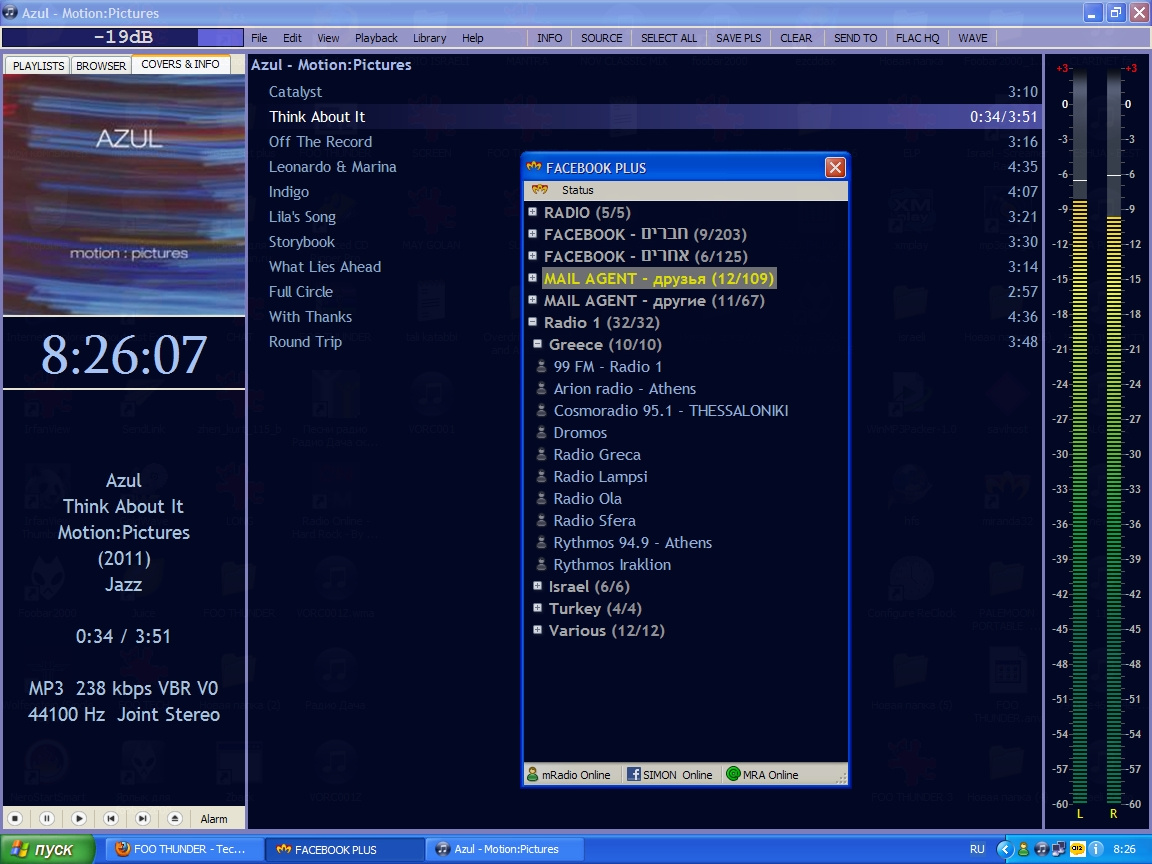
Task: Click the green MRA Online icon
Action: [x=733, y=774]
